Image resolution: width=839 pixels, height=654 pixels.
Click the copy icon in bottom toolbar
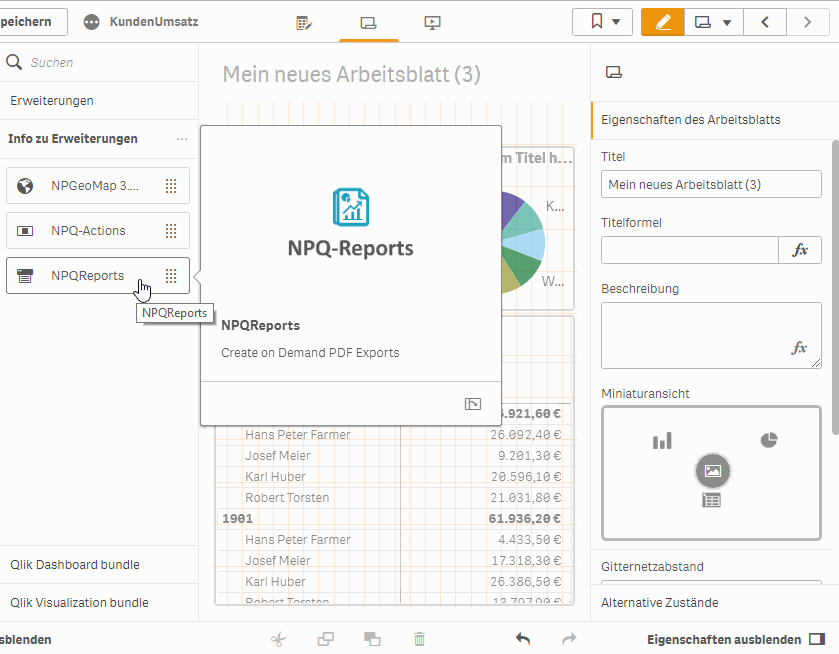click(325, 639)
